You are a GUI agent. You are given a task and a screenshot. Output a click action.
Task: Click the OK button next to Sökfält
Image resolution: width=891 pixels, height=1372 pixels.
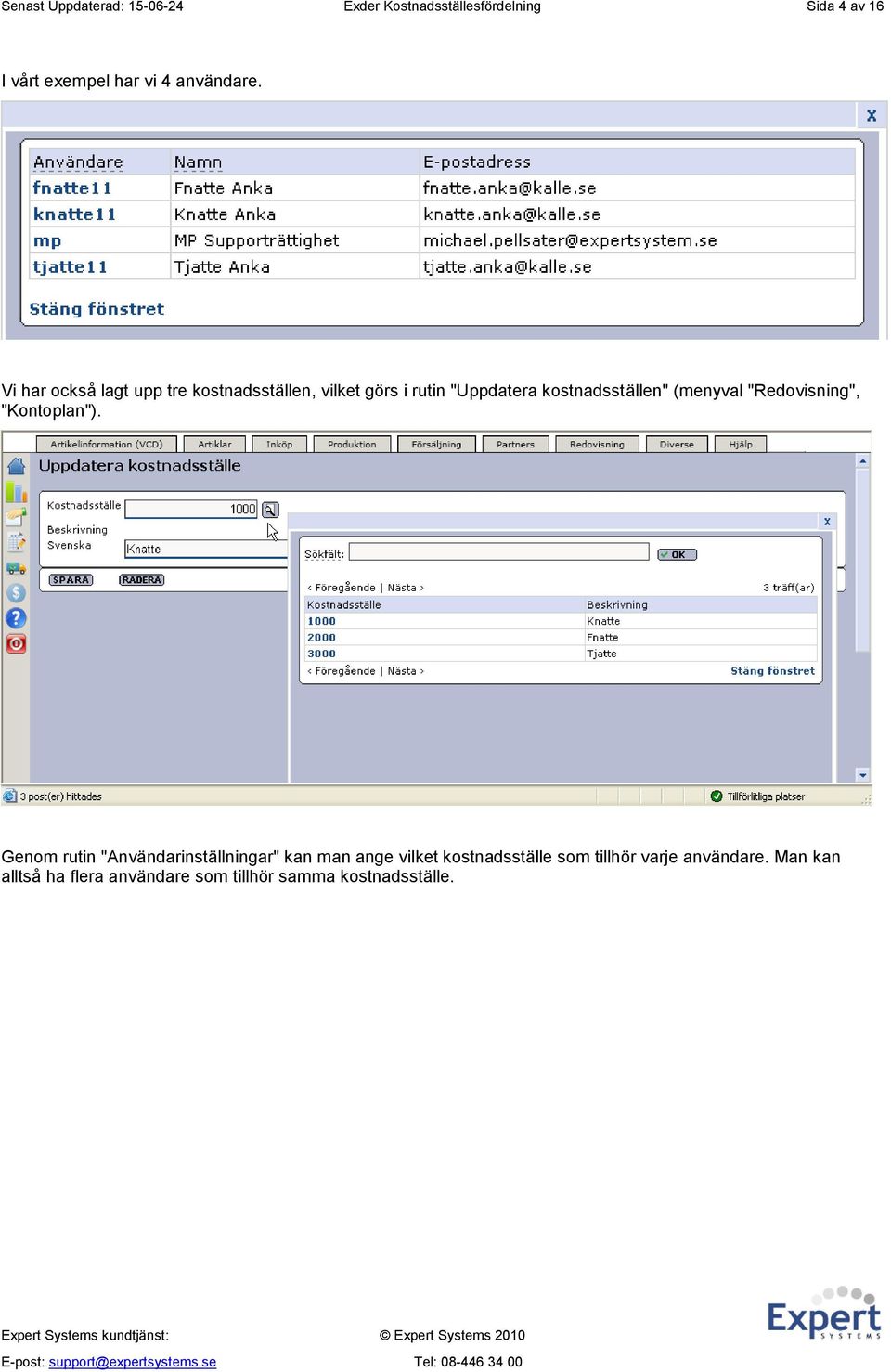pyautogui.click(x=678, y=554)
